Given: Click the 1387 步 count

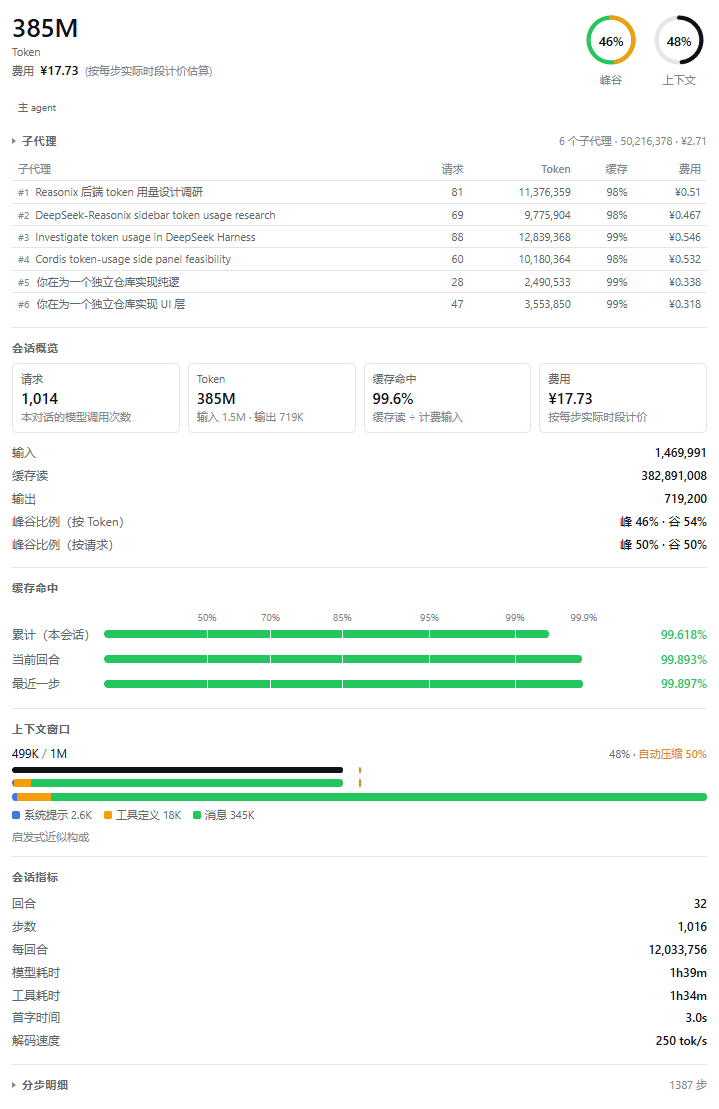Looking at the screenshot, I should click(x=688, y=1085).
